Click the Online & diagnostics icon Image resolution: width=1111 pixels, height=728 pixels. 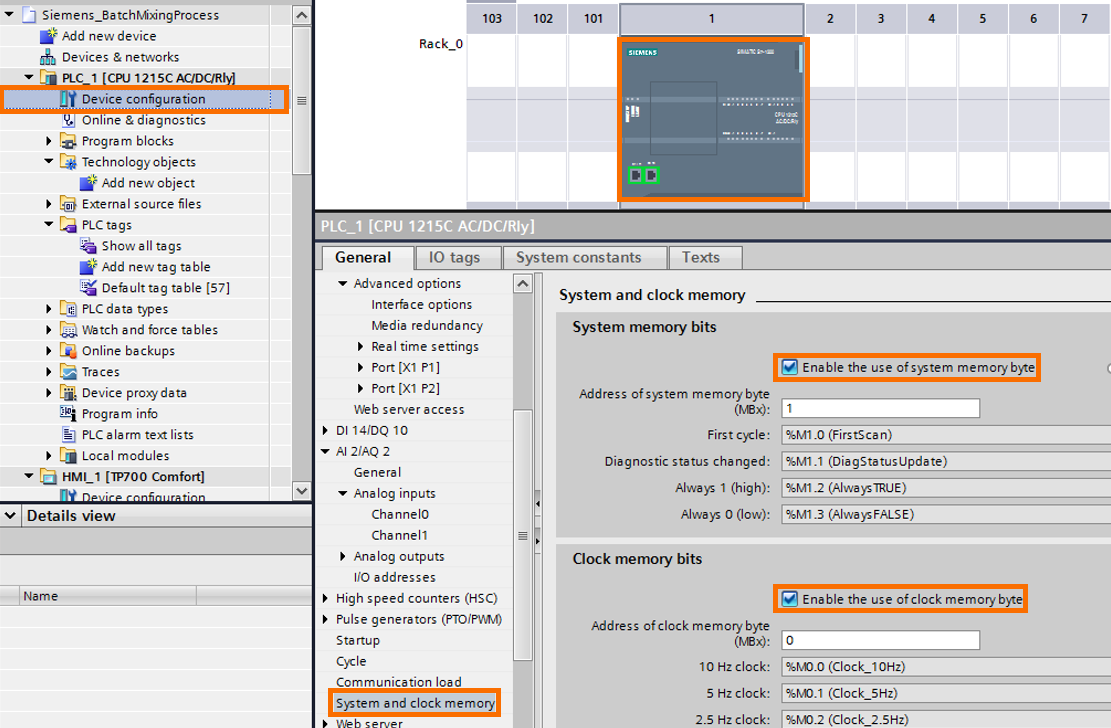pyautogui.click(x=68, y=120)
